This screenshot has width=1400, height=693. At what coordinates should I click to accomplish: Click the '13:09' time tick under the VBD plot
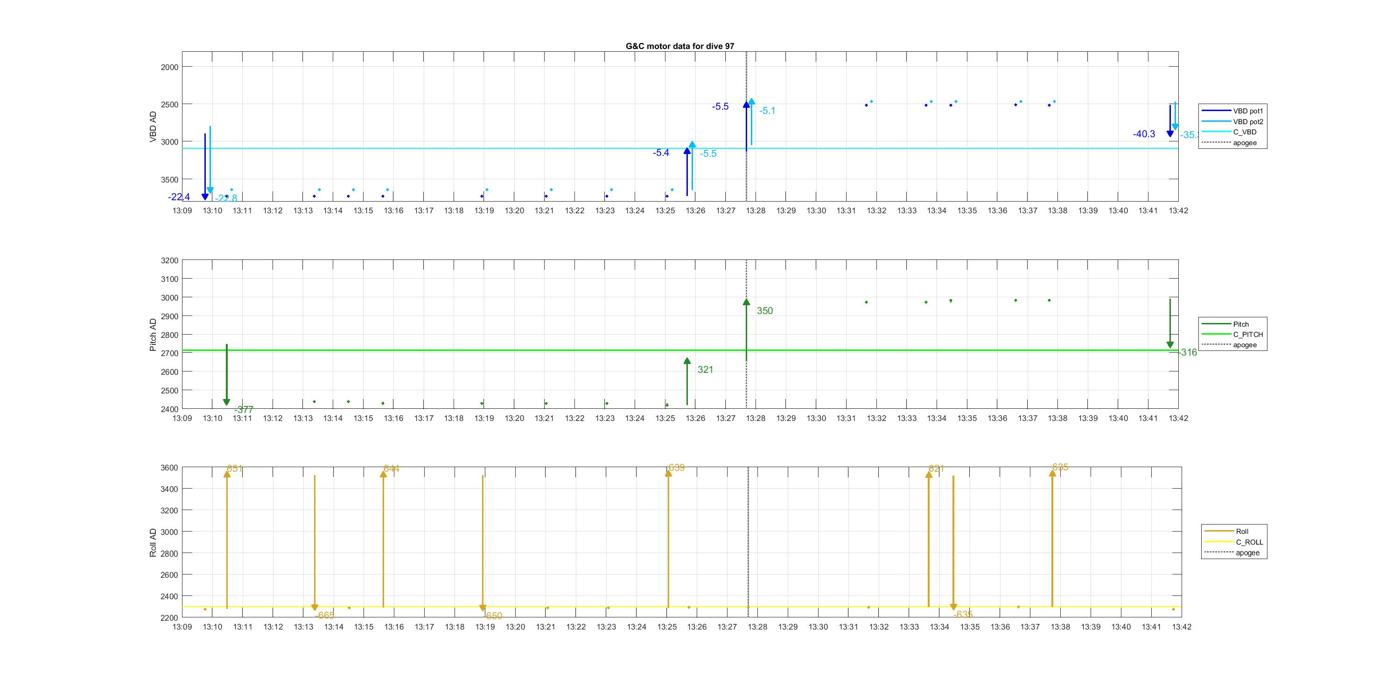coord(182,210)
